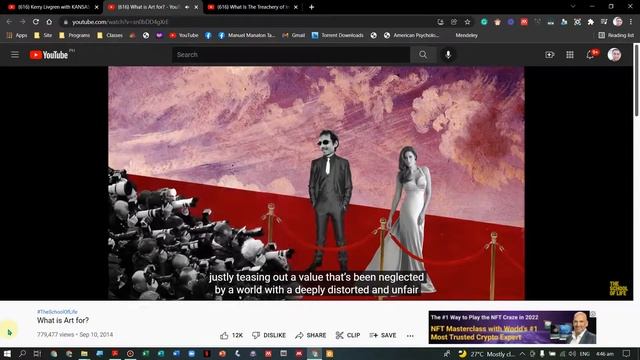Open the tab search chevron
640x360 pixels.
click(x=573, y=7)
